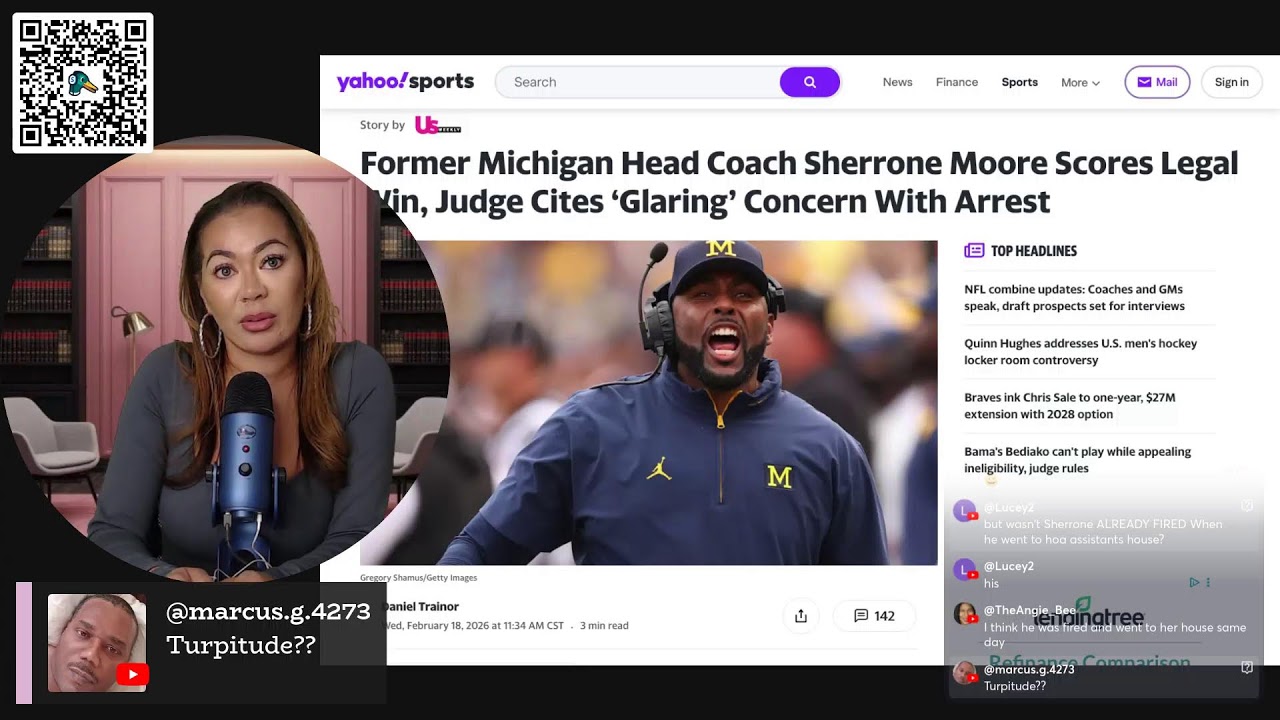Click author name Daniel Trainor
Screen dimensions: 1280x720
point(420,607)
